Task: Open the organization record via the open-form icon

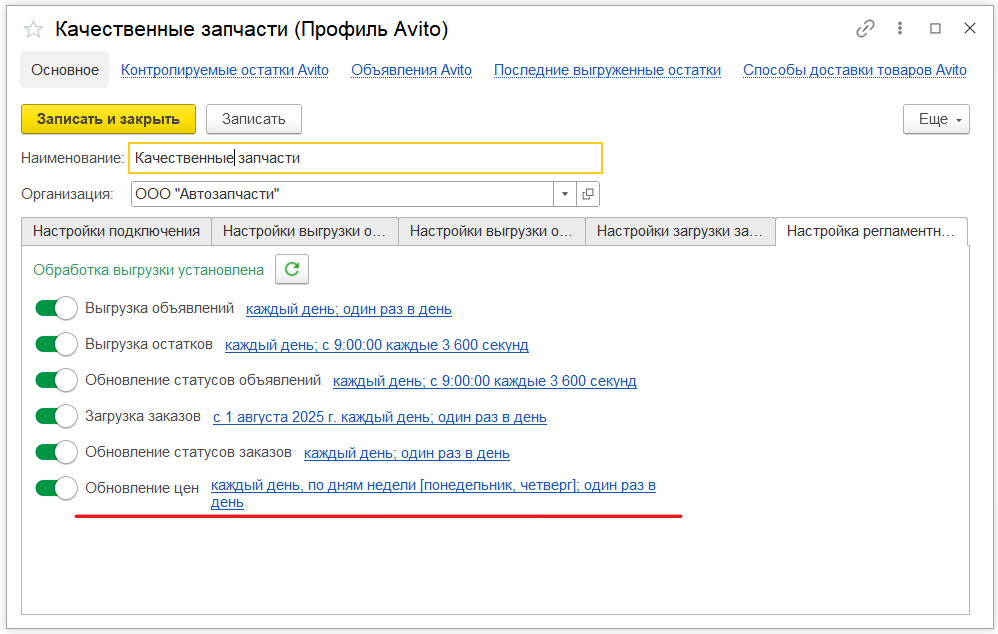Action: (x=588, y=194)
